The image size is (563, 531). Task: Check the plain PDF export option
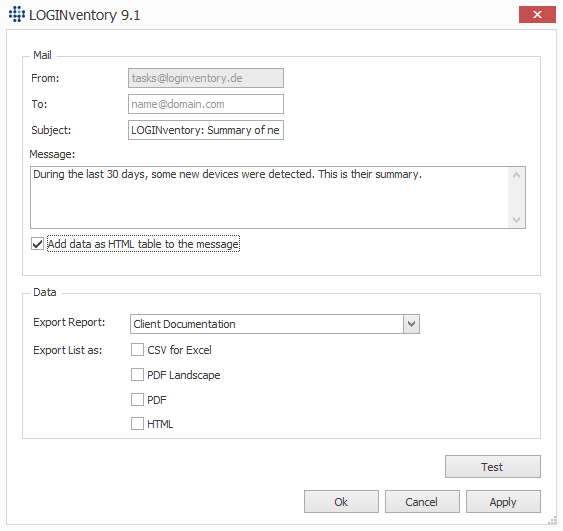coord(137,399)
